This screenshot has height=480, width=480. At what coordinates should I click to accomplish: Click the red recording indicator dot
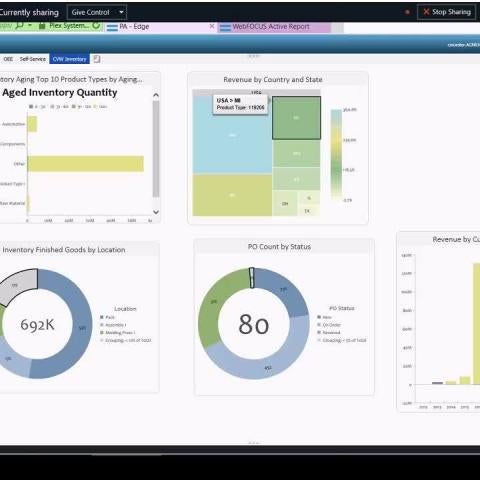[x=407, y=12]
